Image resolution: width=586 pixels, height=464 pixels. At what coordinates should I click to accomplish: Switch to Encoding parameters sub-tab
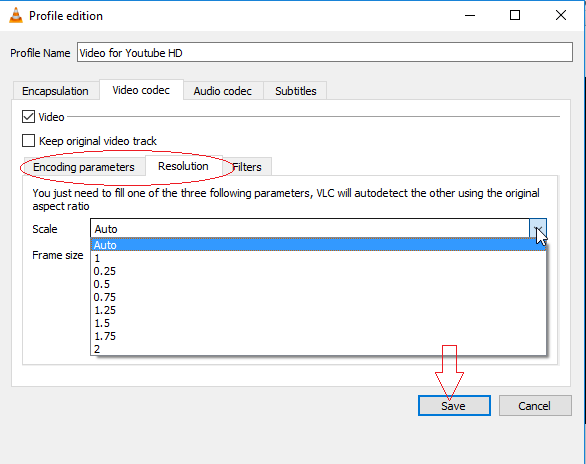point(84,167)
